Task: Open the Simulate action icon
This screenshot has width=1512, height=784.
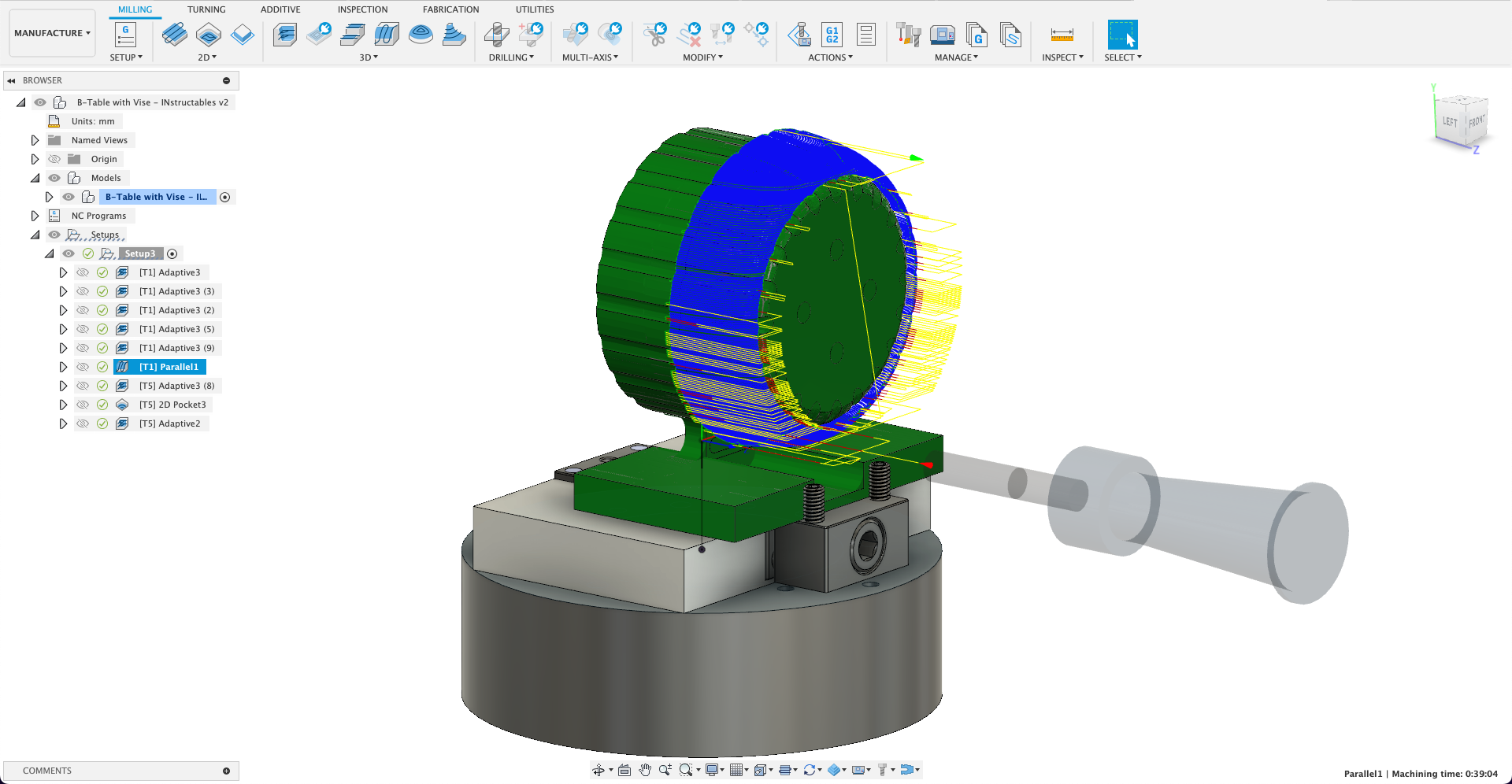Action: 799,35
